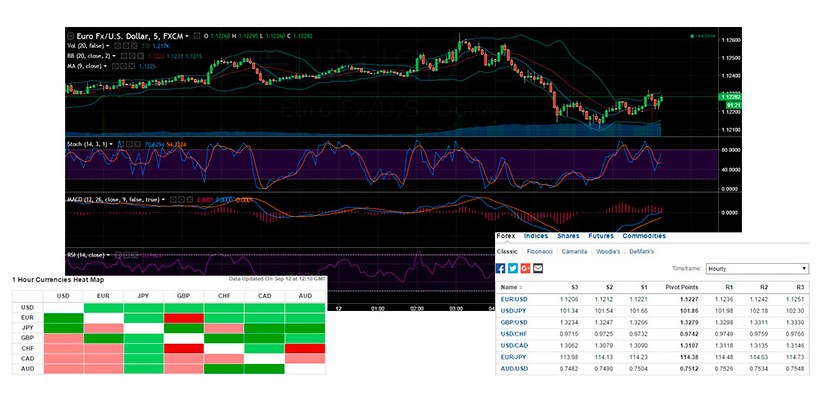Open settings for the RSI (14, close) indicator
The height and width of the screenshot is (415, 827).
[127, 255]
